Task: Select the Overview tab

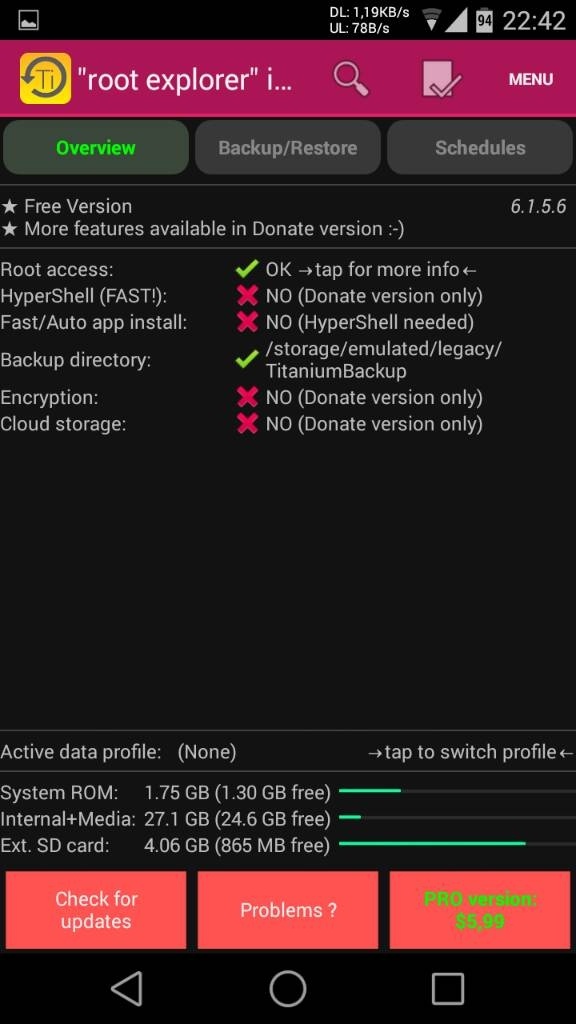Action: click(x=96, y=148)
